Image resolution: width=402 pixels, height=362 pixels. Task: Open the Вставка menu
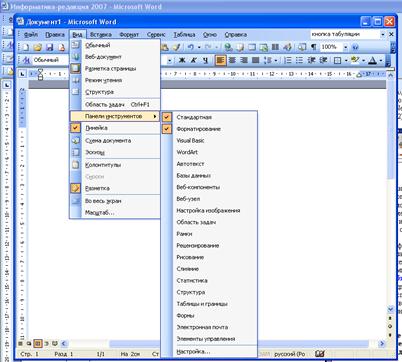point(101,34)
